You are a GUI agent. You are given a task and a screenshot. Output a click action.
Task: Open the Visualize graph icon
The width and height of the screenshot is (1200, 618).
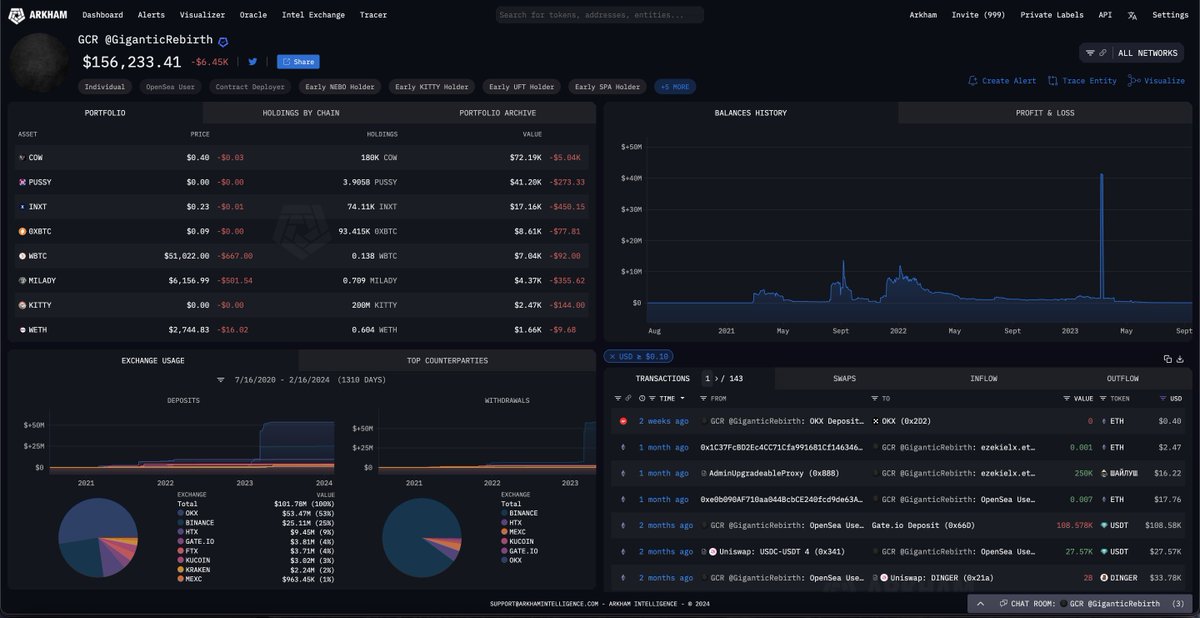click(x=1131, y=79)
